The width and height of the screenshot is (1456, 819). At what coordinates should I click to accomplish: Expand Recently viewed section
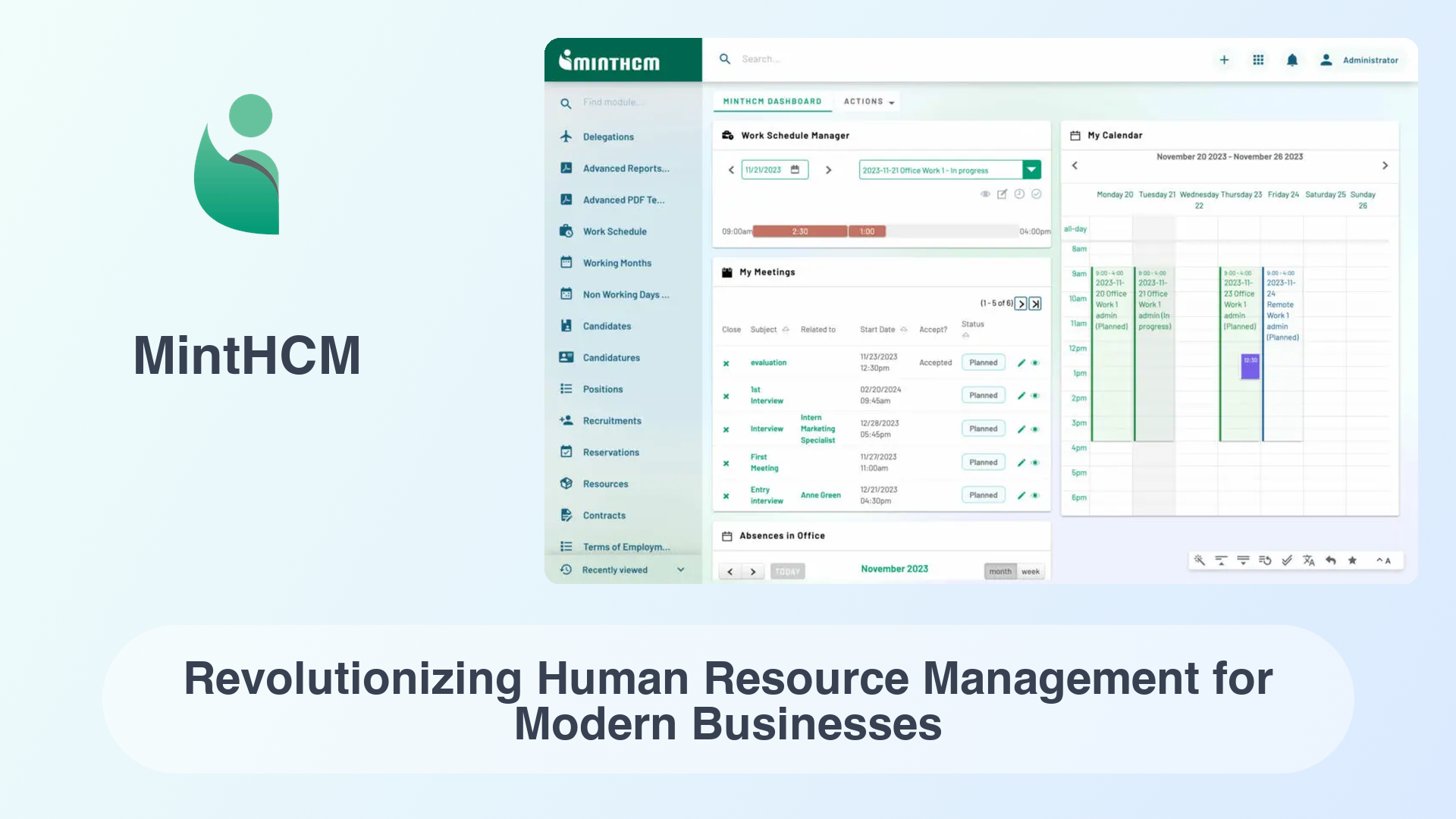(x=623, y=570)
